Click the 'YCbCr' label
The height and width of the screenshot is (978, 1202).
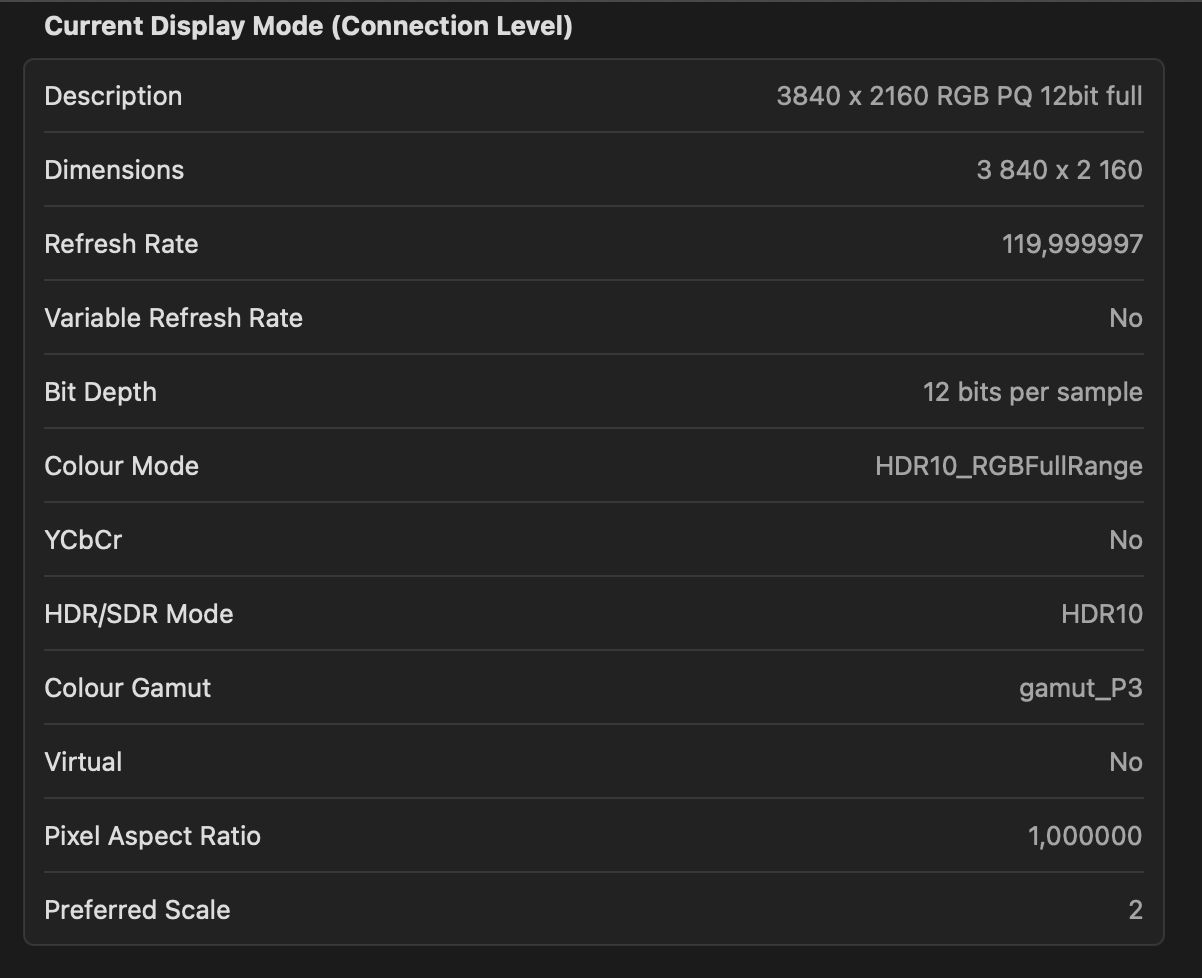(x=83, y=540)
